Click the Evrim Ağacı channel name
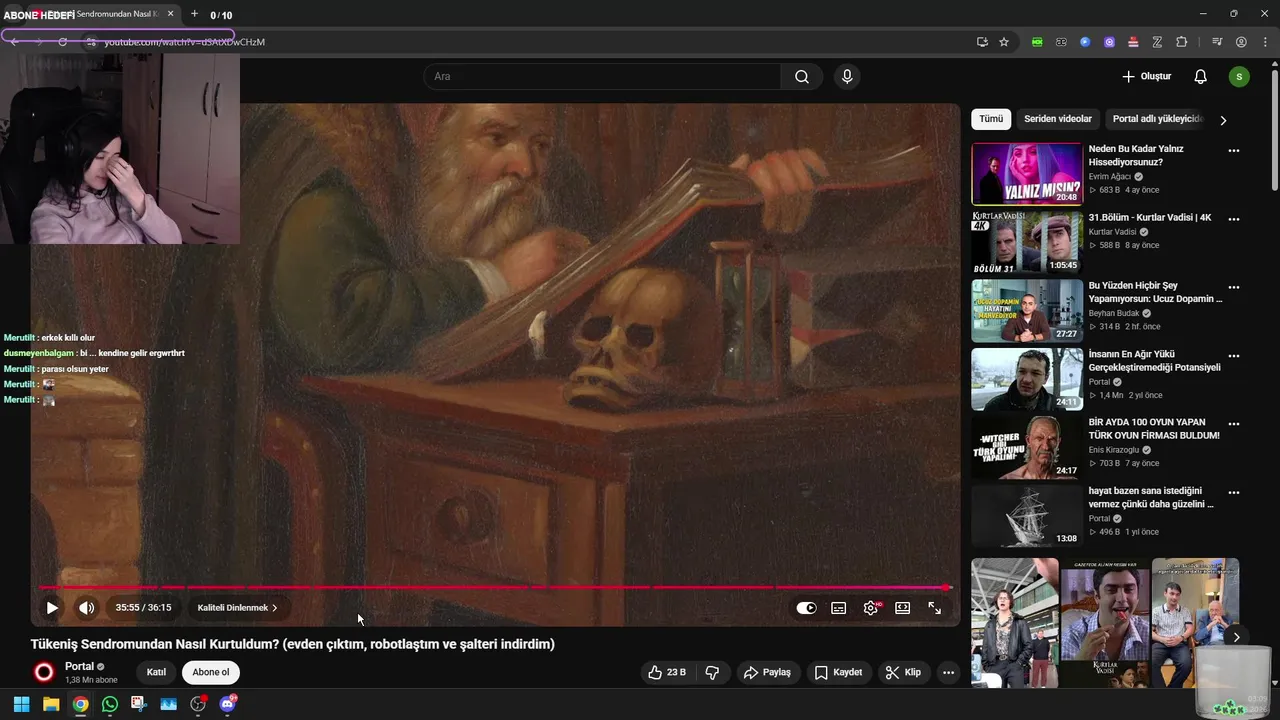This screenshot has height=720, width=1280. (x=1110, y=177)
